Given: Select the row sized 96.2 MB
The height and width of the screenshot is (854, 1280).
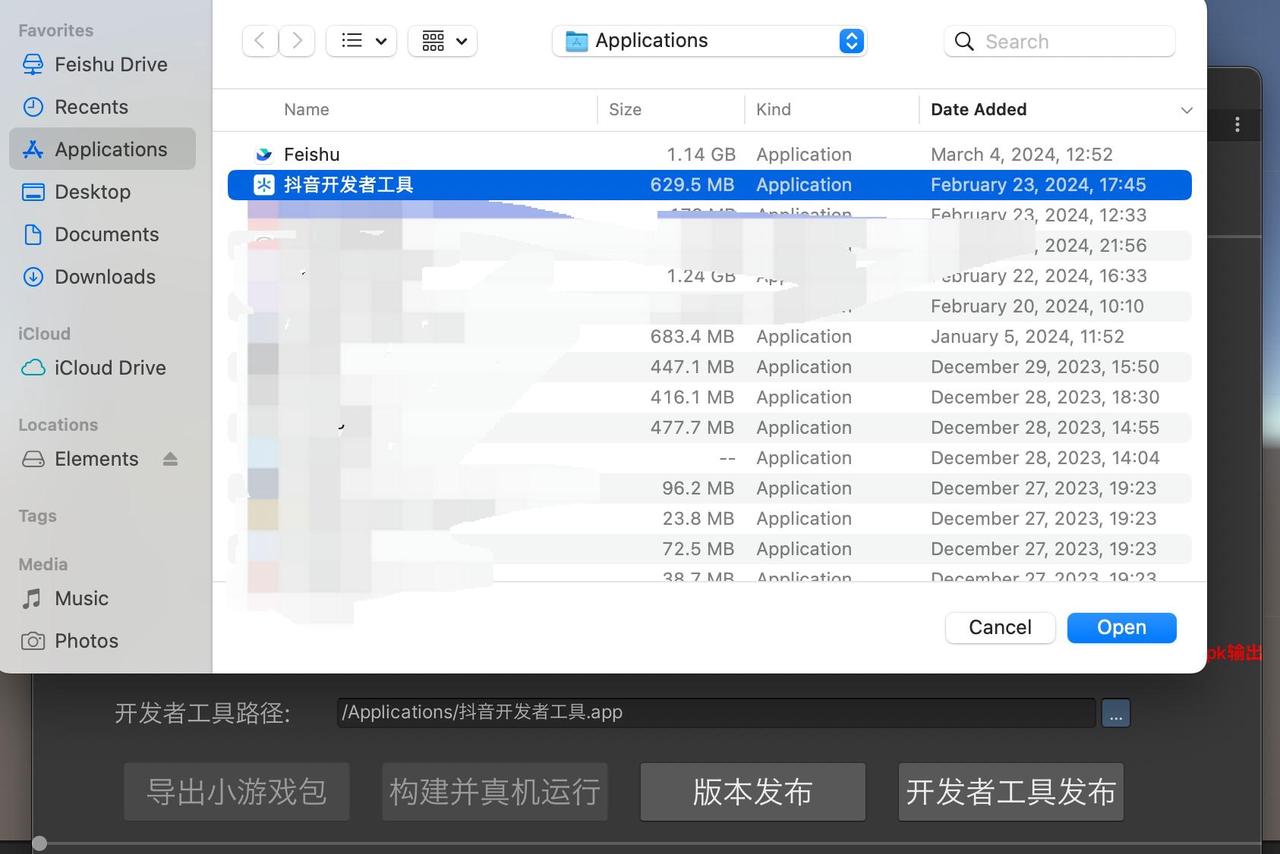Looking at the screenshot, I should pyautogui.click(x=710, y=488).
